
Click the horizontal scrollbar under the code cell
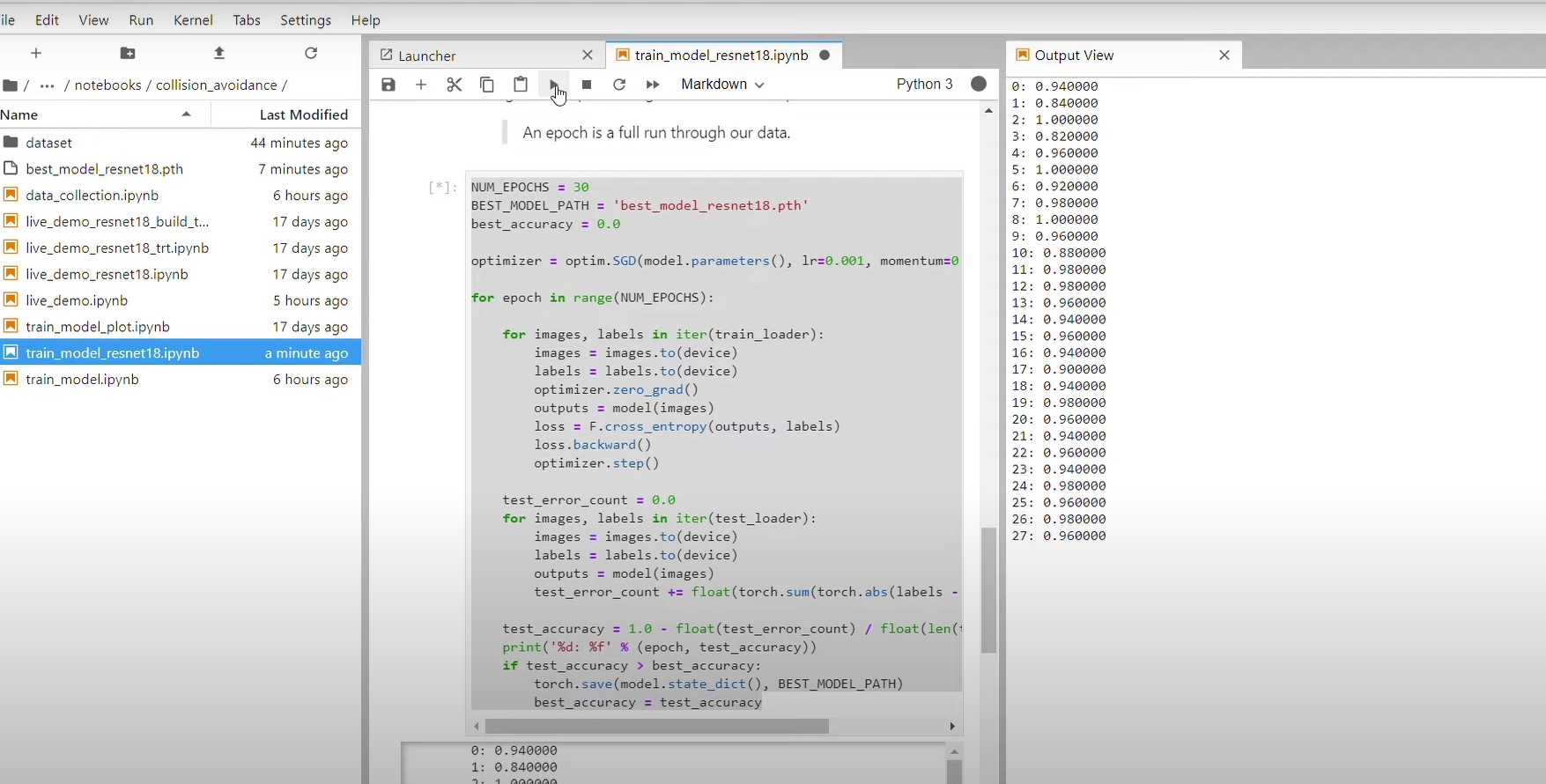(x=656, y=727)
